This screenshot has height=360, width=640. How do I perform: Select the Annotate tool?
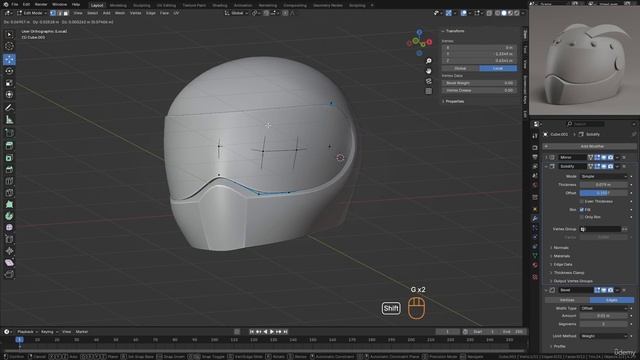[9, 108]
